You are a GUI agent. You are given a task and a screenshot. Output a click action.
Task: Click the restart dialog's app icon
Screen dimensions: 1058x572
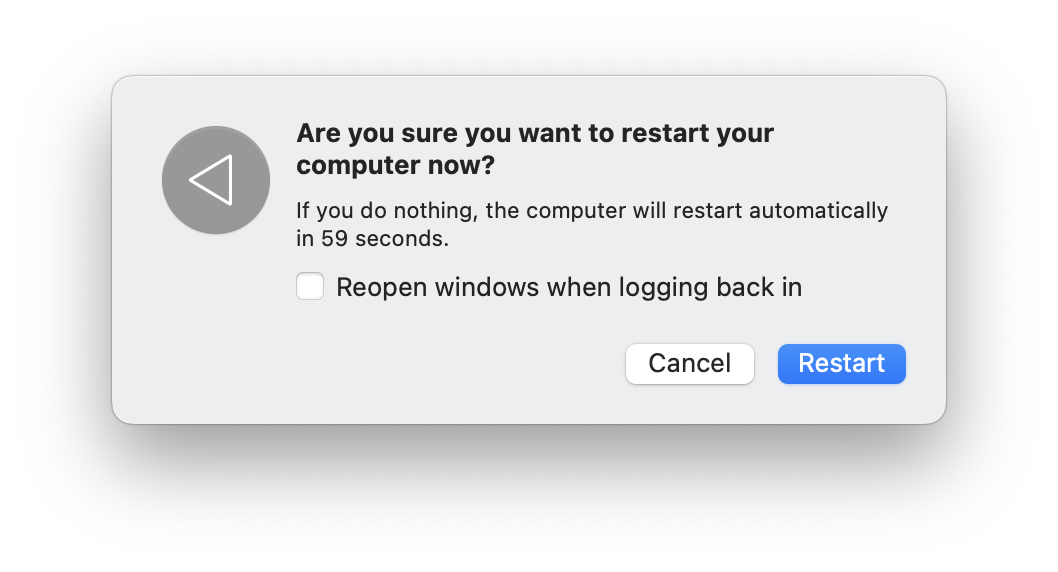pyautogui.click(x=216, y=181)
